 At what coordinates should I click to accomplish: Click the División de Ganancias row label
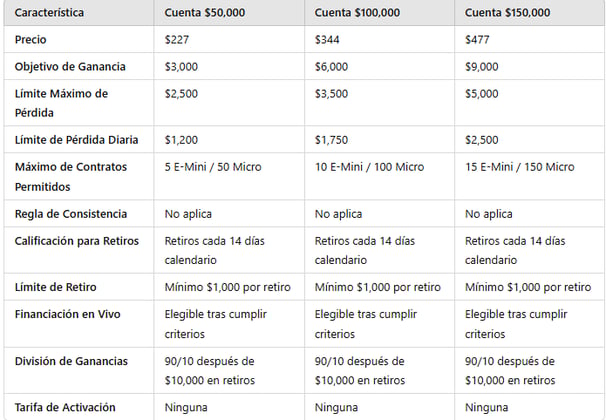[x=71, y=361]
